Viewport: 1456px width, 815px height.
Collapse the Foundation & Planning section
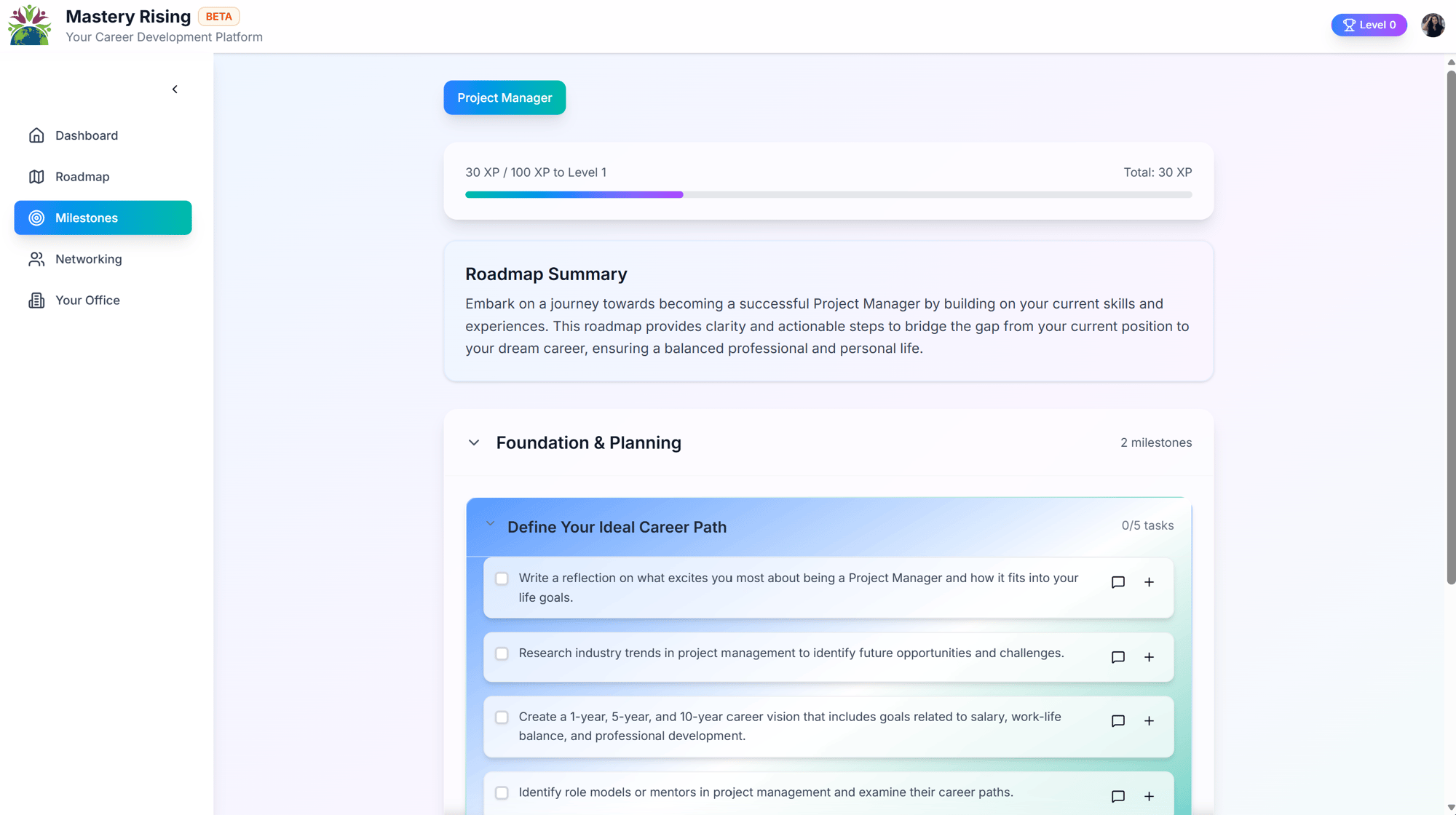(x=474, y=442)
